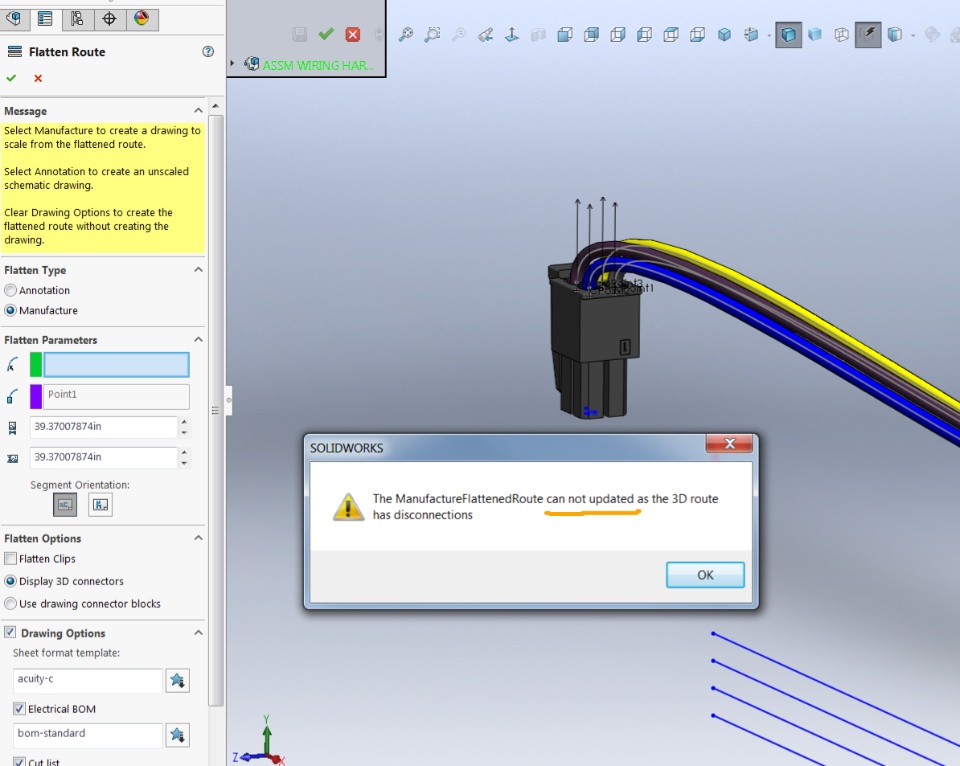The image size is (960, 766).
Task: Switch to the ConfigurationManager tab icon
Action: [77, 18]
